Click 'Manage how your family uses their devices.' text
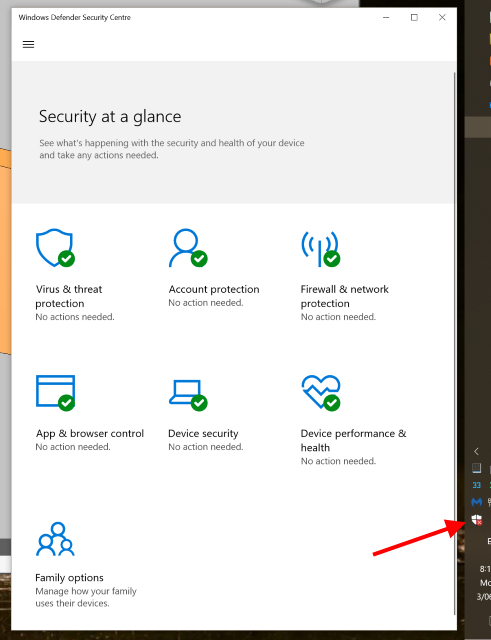Image resolution: width=491 pixels, height=640 pixels. 86,597
